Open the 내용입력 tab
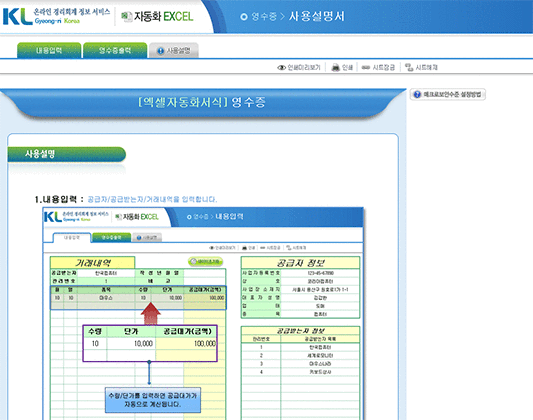 click(49, 51)
